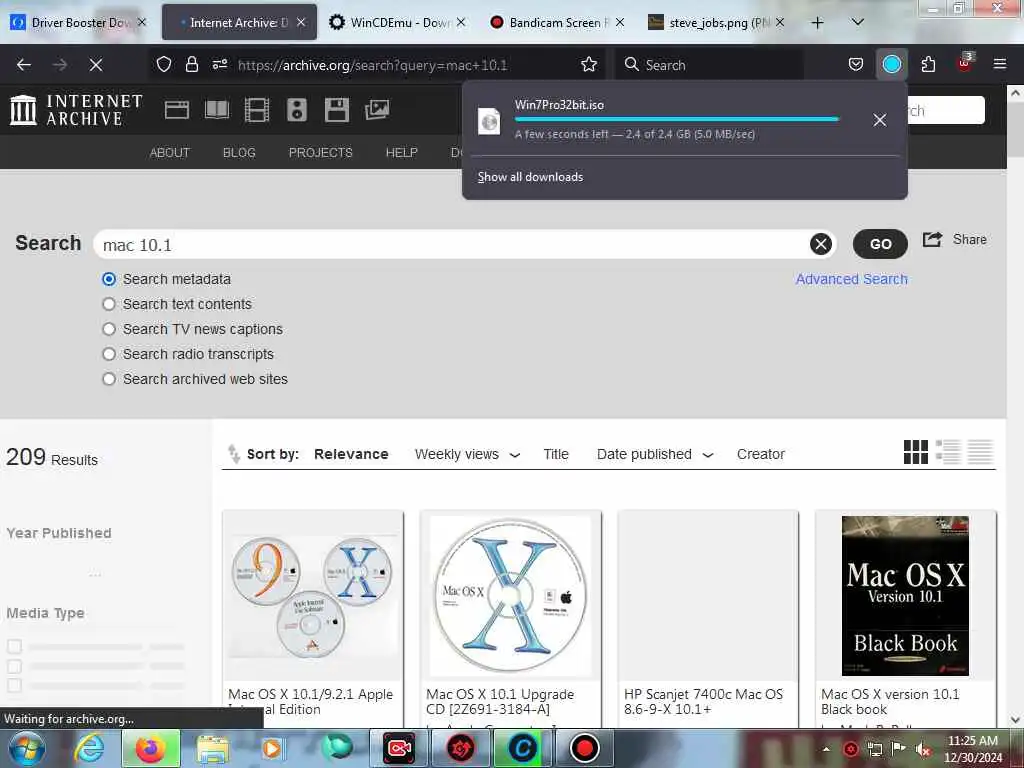Switch to compact list view
The width and height of the screenshot is (1024, 768).
click(980, 452)
